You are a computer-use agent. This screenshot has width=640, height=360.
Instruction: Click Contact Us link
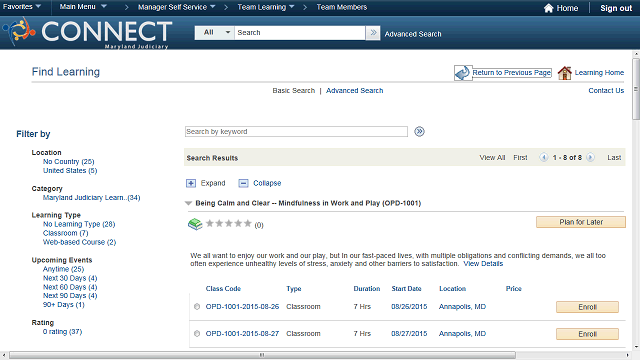point(606,91)
